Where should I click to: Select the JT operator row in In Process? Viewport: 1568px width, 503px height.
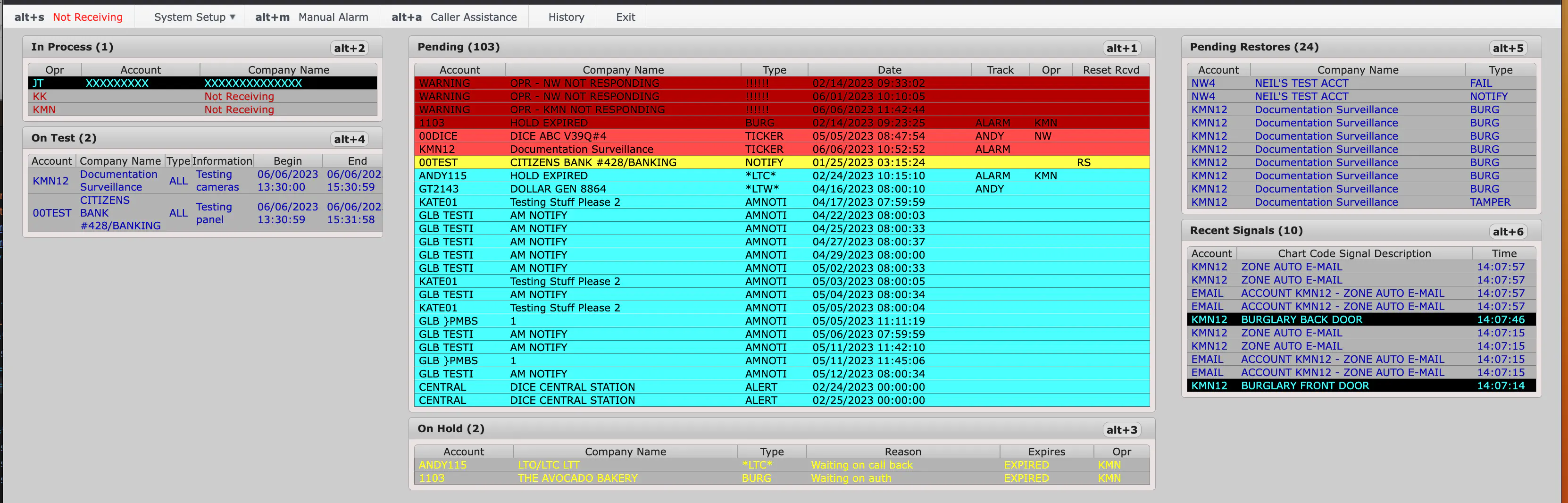pyautogui.click(x=202, y=84)
